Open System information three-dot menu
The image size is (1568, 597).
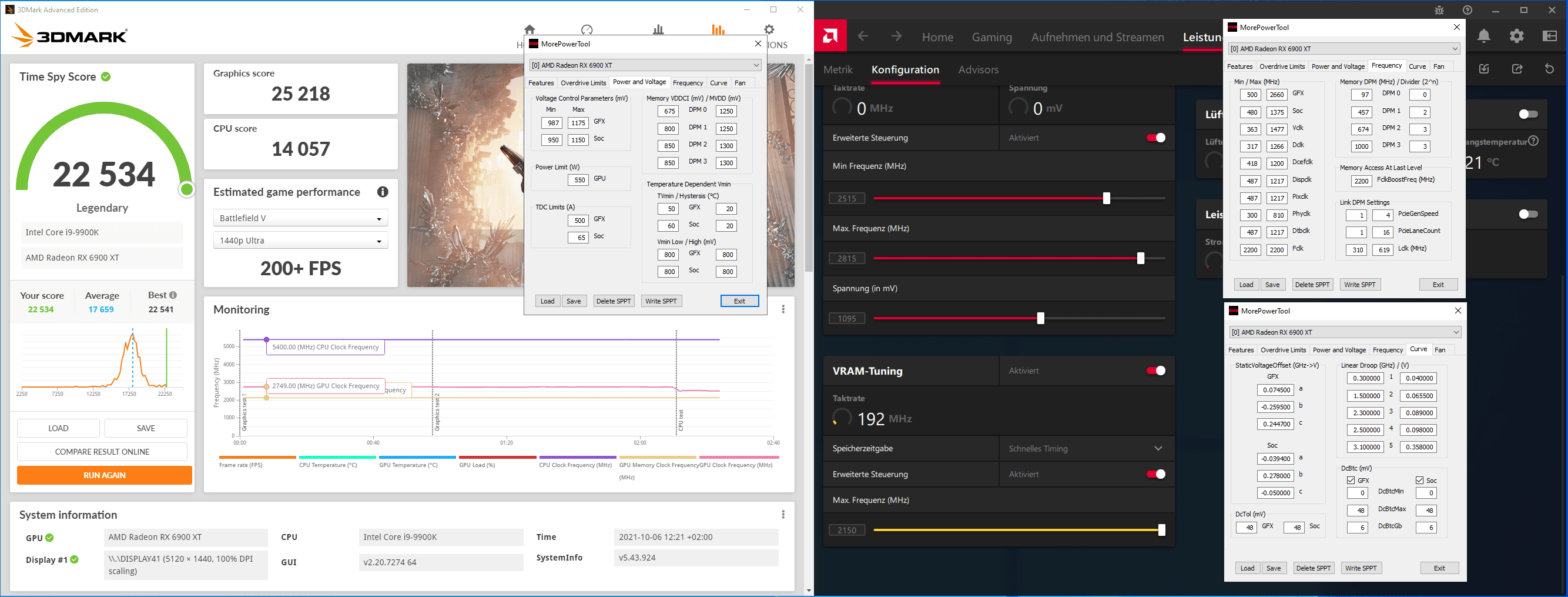tap(783, 515)
